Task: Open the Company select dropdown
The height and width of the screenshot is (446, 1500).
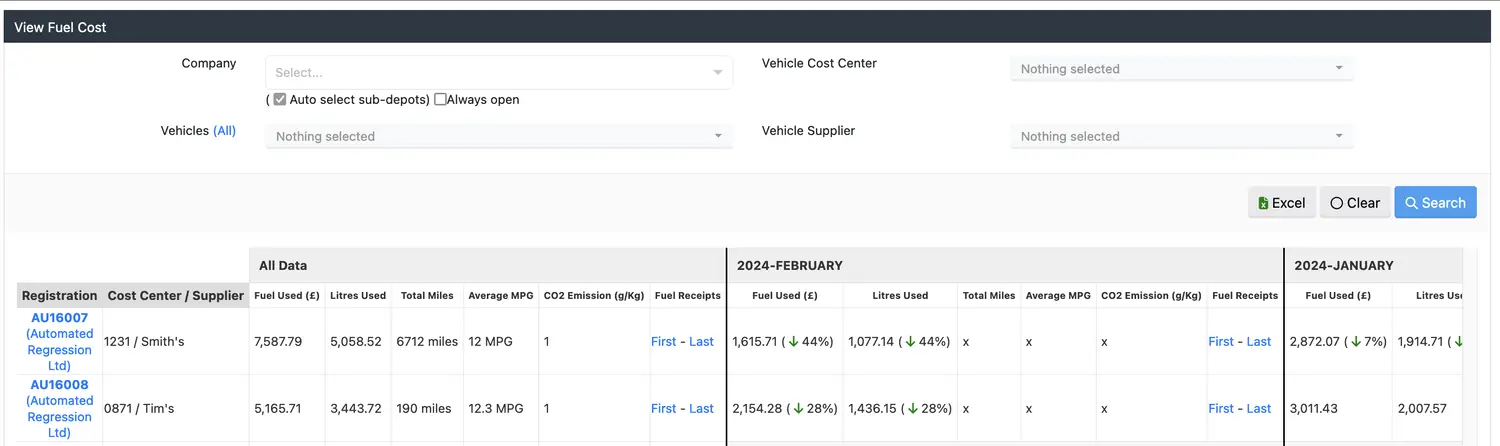Action: click(498, 72)
